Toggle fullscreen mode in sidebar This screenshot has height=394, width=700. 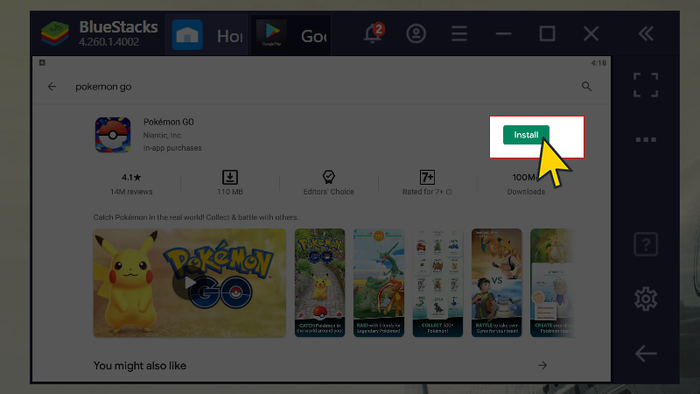[x=646, y=85]
